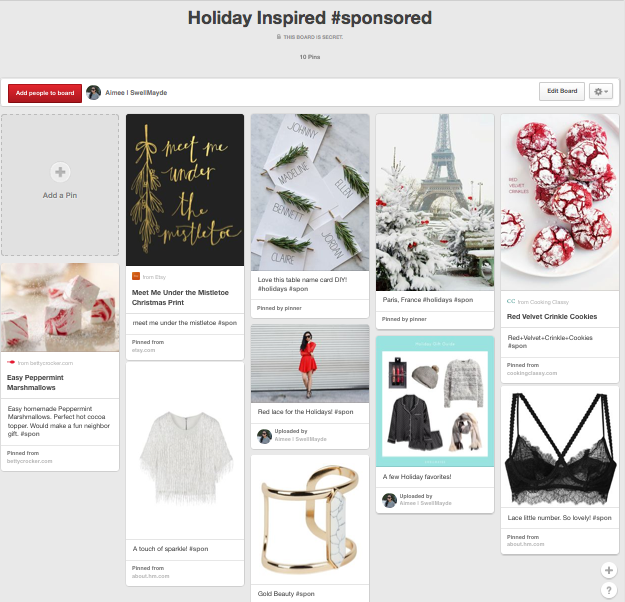Screen dimensions: 625x602
Task: Click the Cooking Classy CC source icon
Action: 511,301
